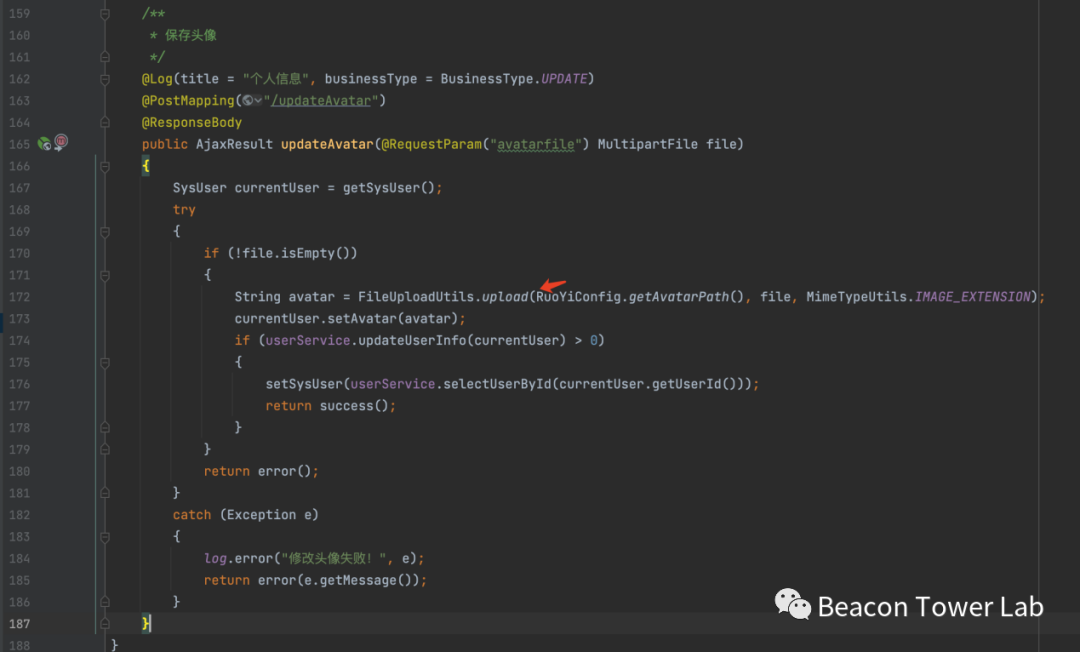Click the "修改头像失败！" string literal

pos(333,558)
